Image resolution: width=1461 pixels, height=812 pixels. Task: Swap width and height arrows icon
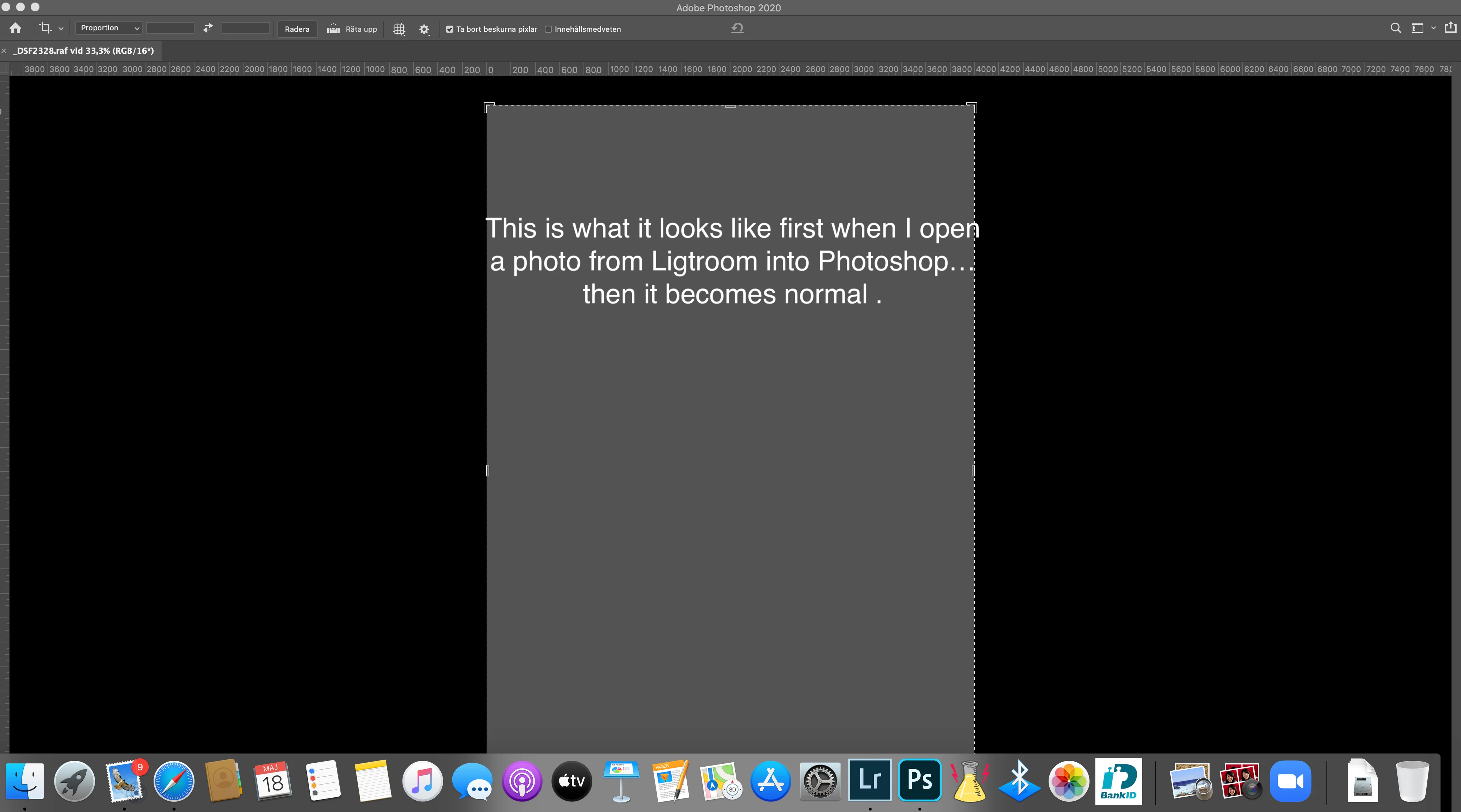208,28
